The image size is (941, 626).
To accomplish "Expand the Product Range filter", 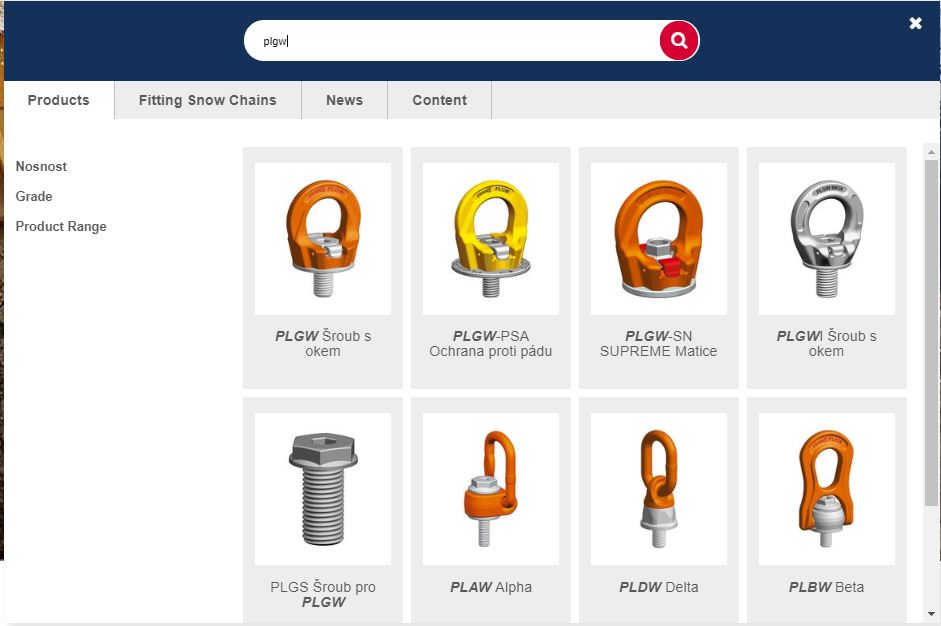I will click(x=61, y=226).
